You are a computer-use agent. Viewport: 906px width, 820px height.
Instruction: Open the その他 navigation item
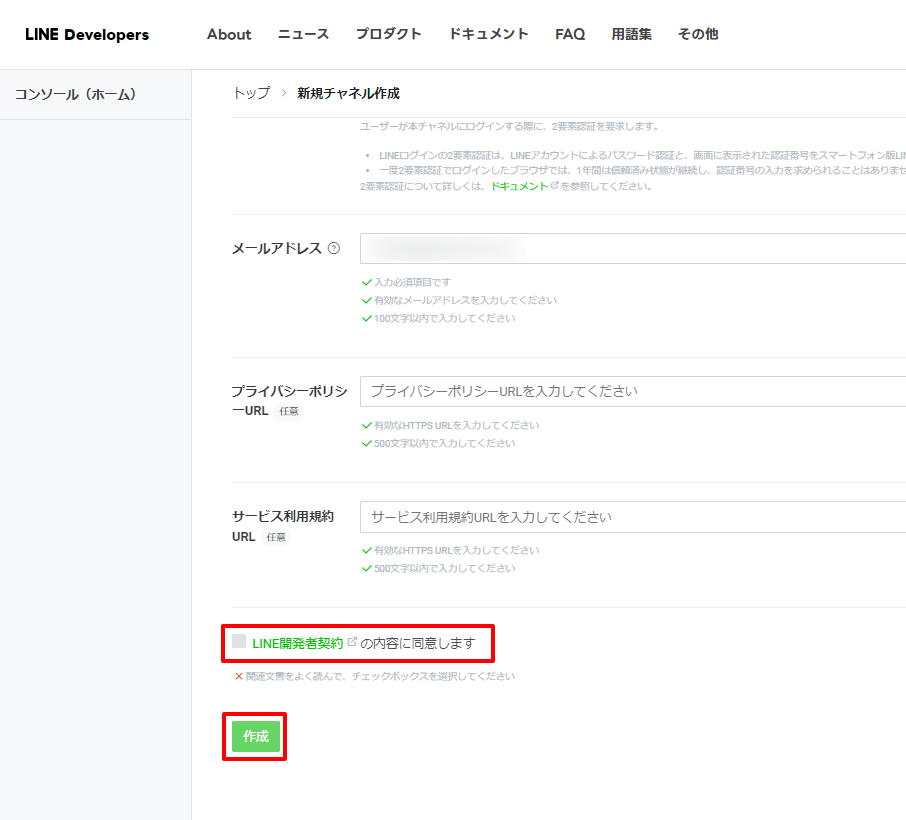[698, 35]
